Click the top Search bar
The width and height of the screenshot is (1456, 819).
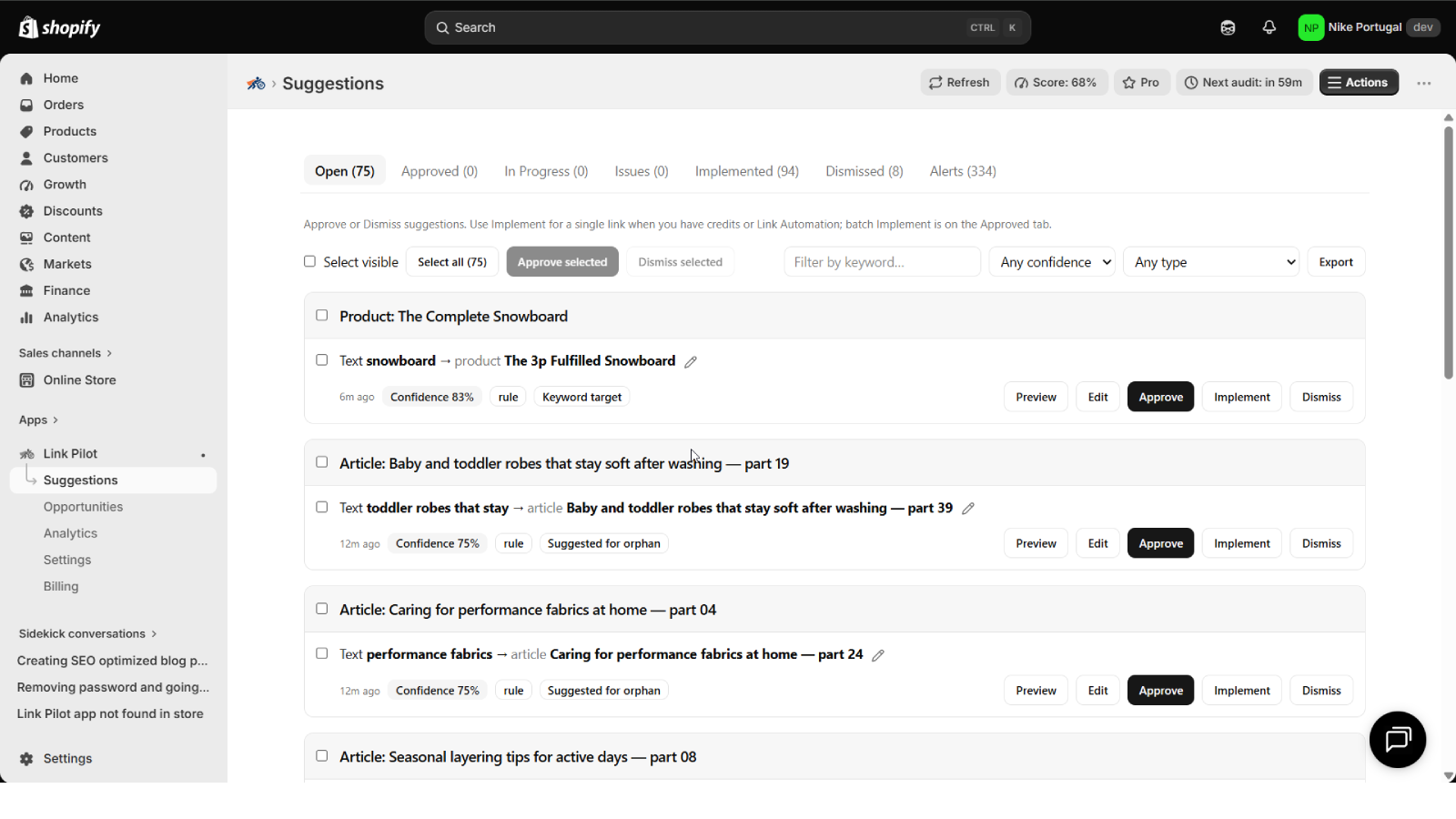pos(727,27)
